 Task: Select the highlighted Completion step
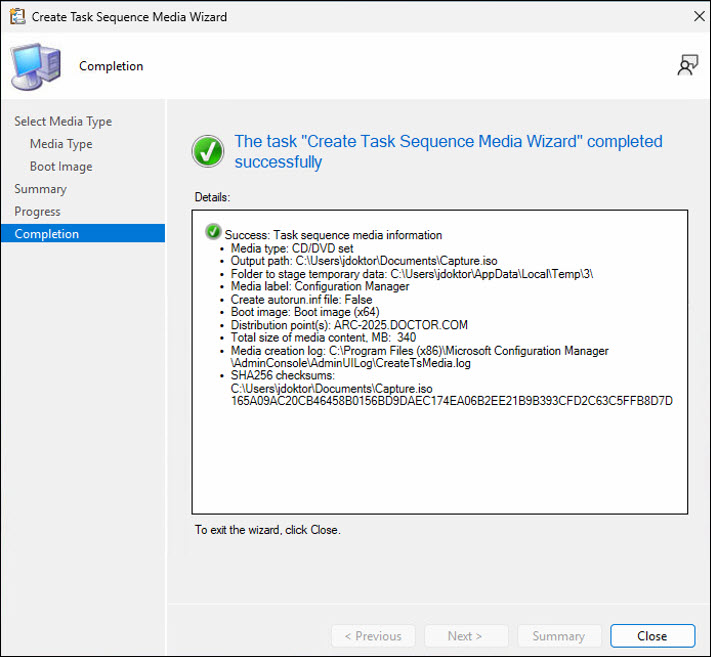pos(46,234)
